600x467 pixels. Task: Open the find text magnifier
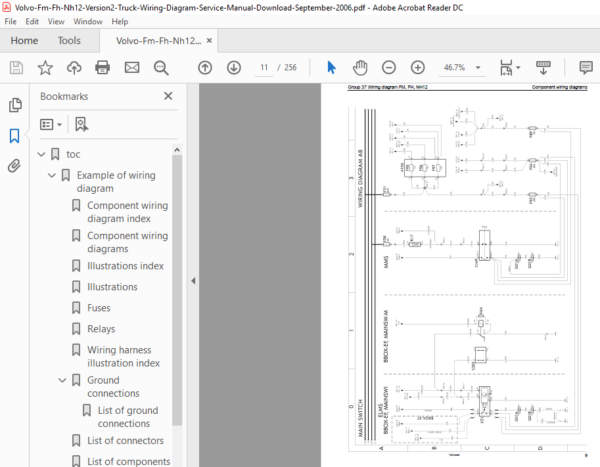click(x=161, y=68)
